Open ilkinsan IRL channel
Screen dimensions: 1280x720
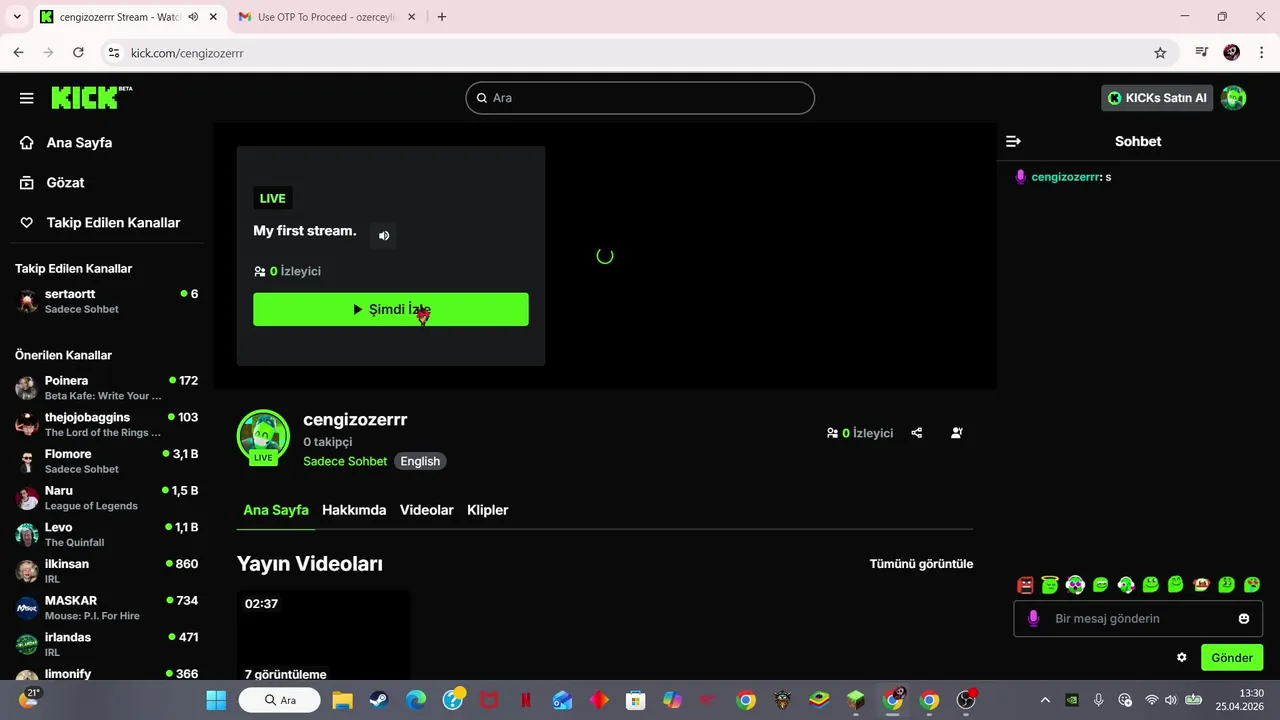click(x=106, y=571)
